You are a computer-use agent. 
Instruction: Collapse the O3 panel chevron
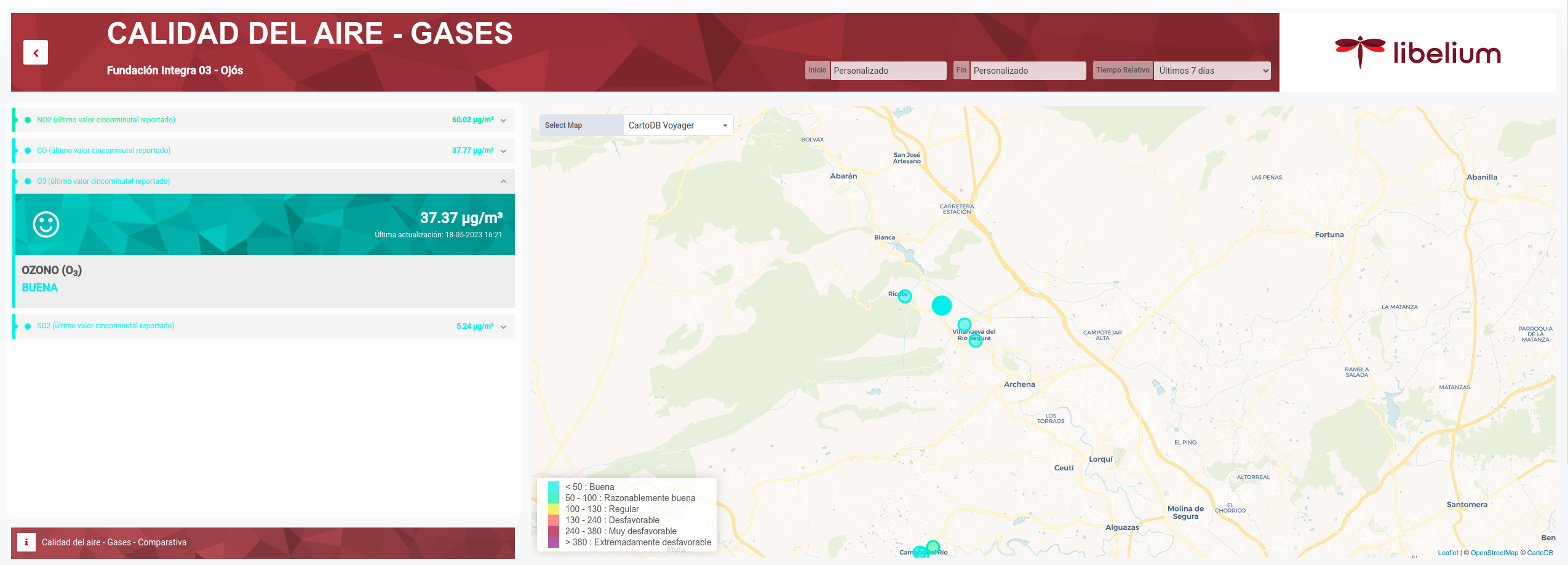(x=503, y=181)
